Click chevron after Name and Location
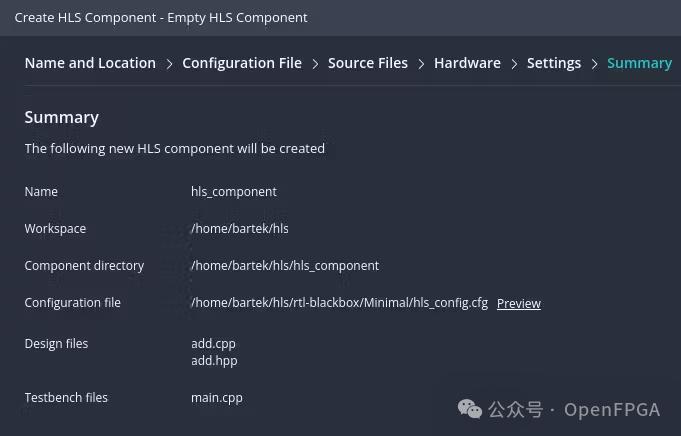681x436 pixels. pyautogui.click(x=169, y=64)
